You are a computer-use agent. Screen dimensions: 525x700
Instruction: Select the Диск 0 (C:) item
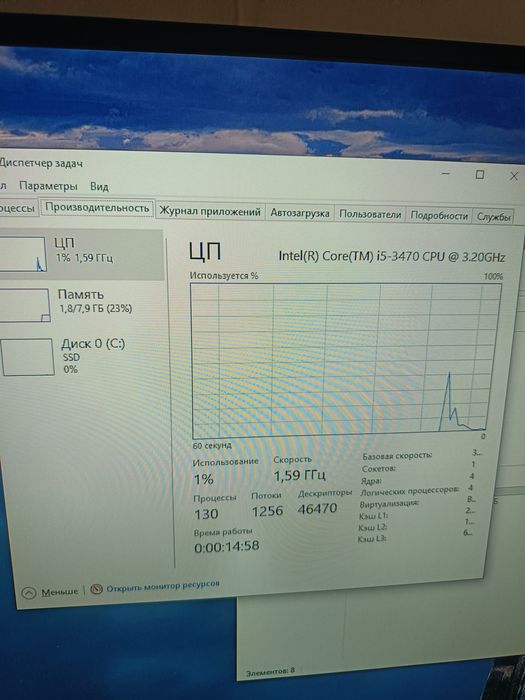82,356
